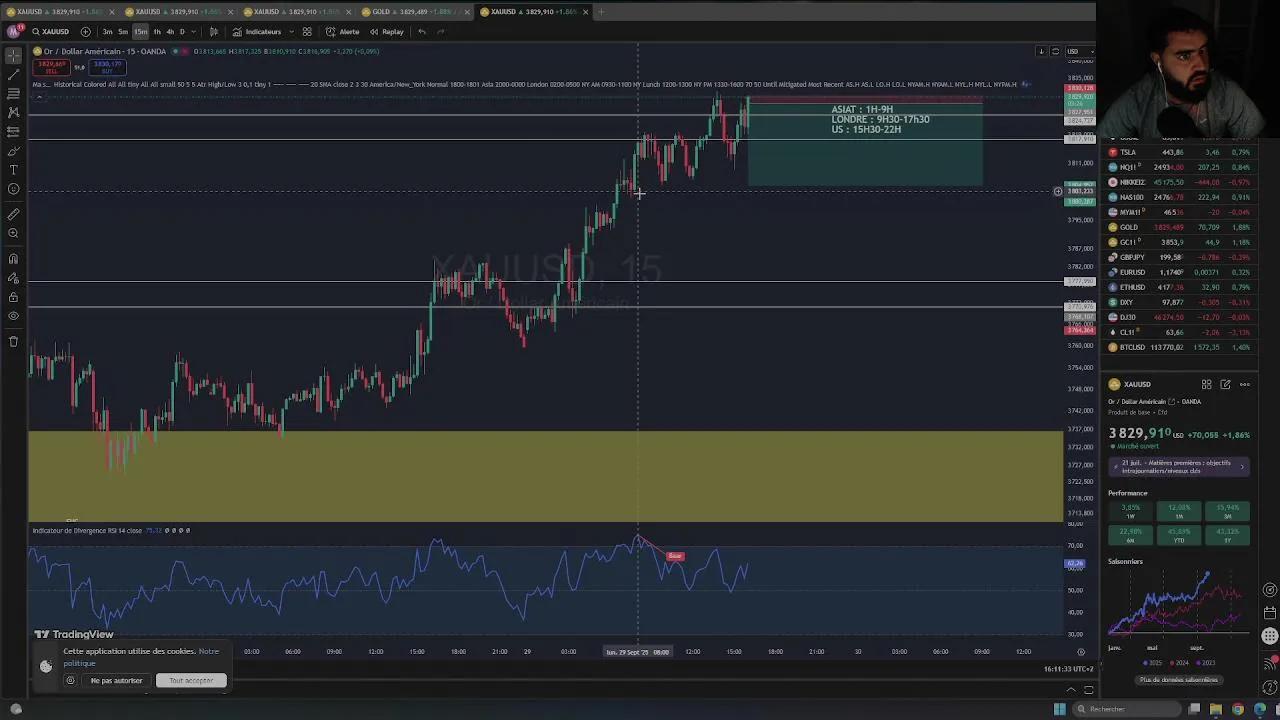Open the layout grid selector in toolbar
Image resolution: width=1280 pixels, height=720 pixels.
coord(307,32)
